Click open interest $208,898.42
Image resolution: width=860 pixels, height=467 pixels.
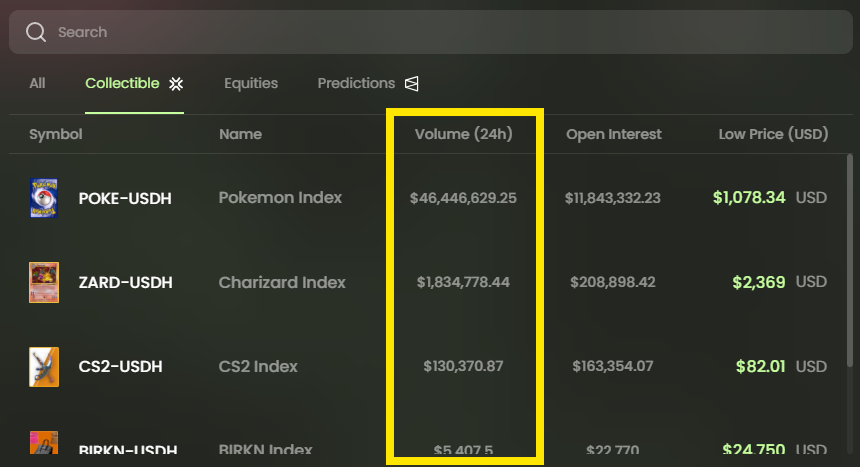[x=613, y=282]
